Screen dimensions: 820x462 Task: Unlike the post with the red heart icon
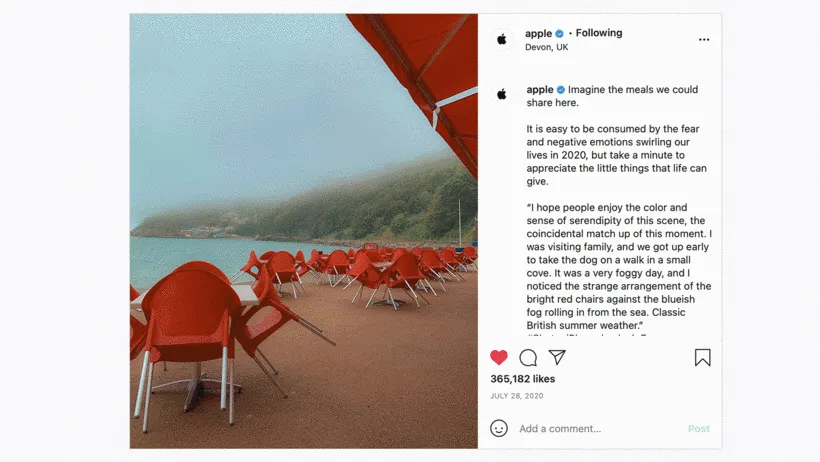[498, 357]
